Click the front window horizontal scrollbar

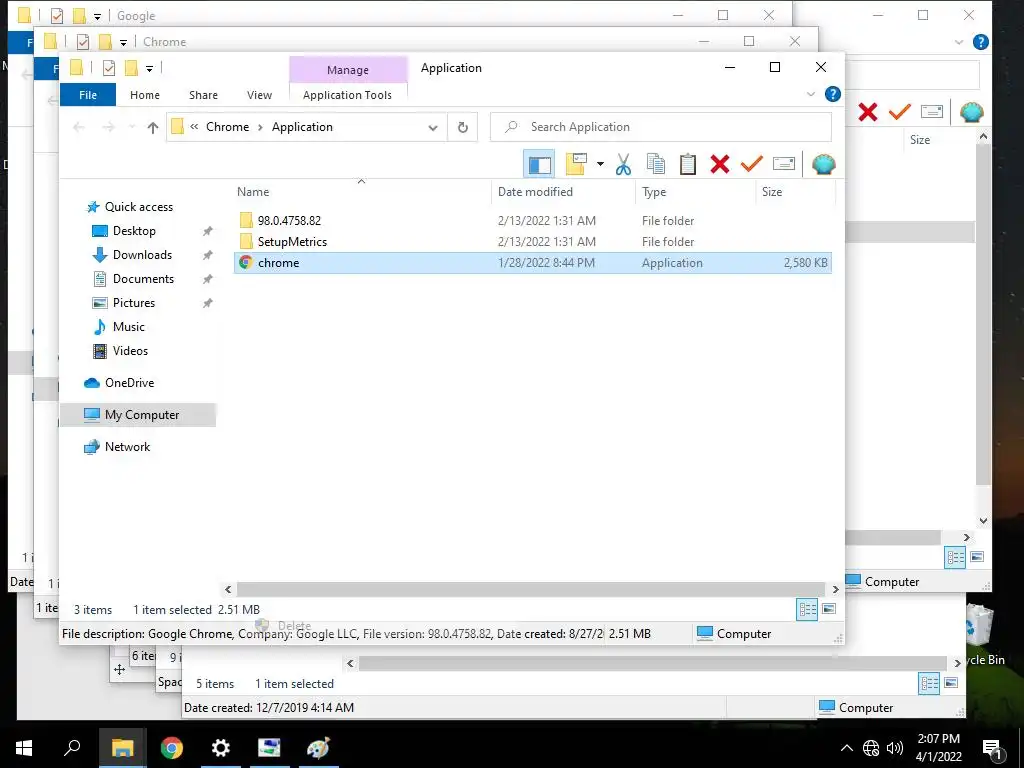click(531, 589)
